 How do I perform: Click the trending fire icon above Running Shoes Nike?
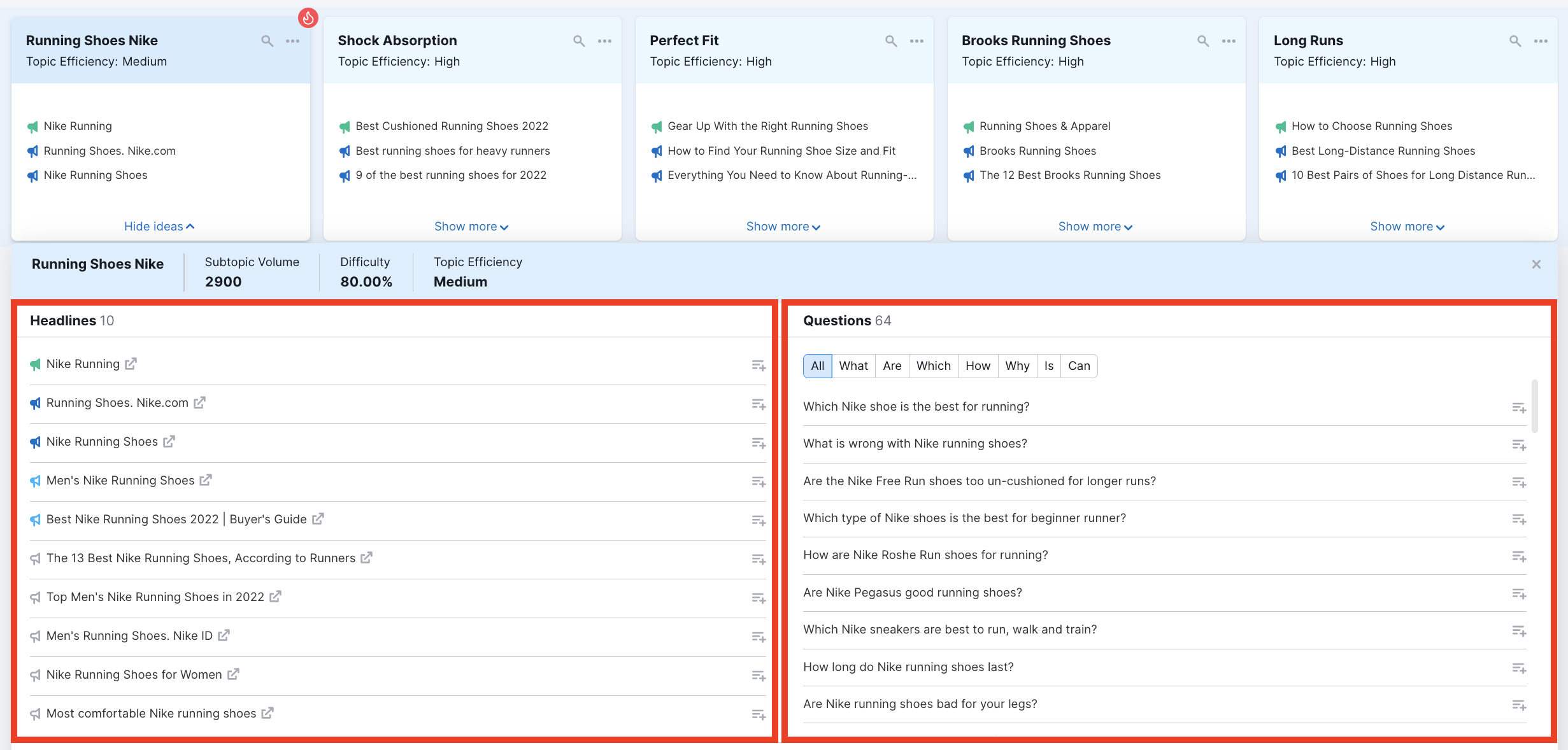click(x=308, y=18)
